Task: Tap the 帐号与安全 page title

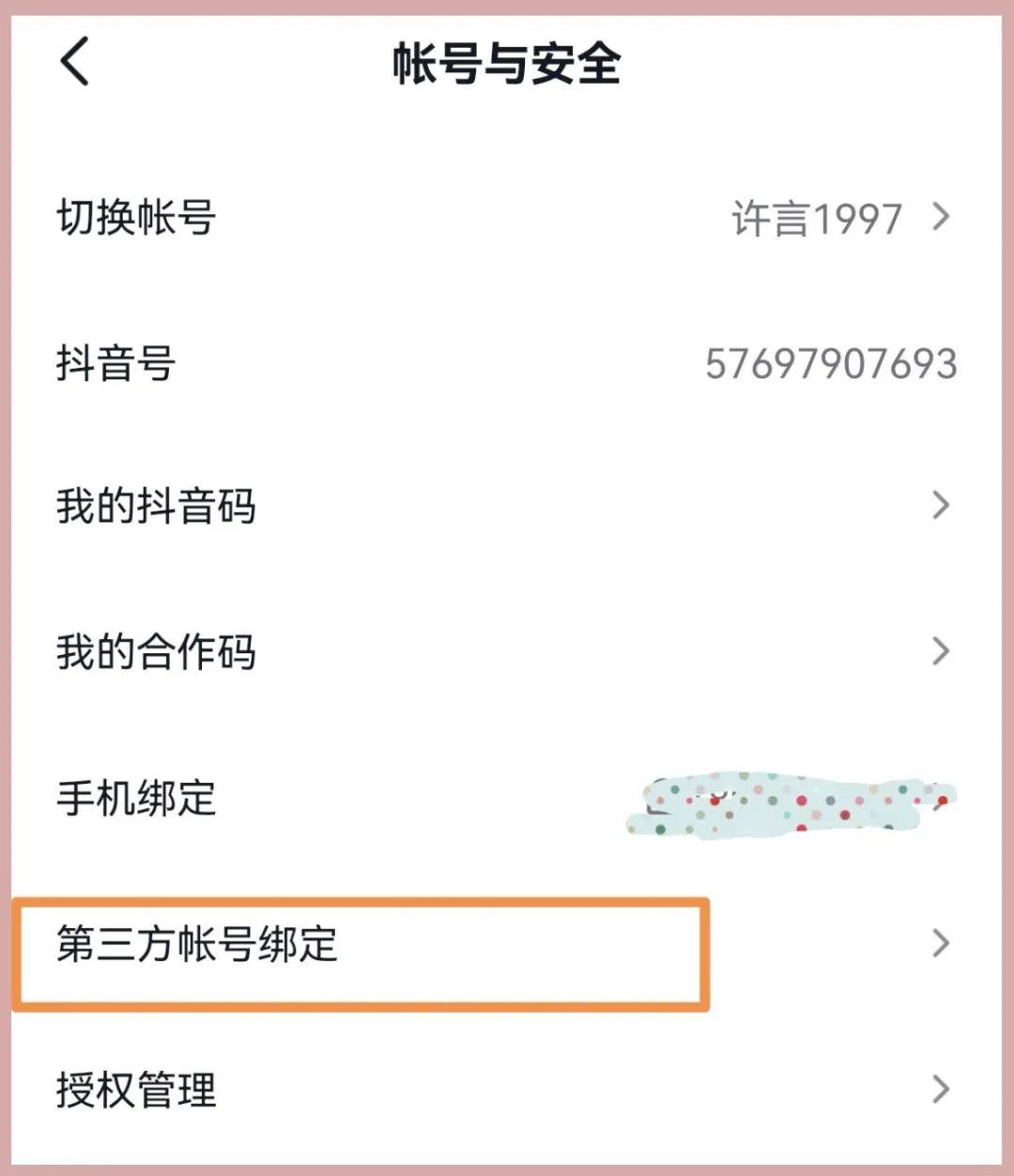Action: 507,64
